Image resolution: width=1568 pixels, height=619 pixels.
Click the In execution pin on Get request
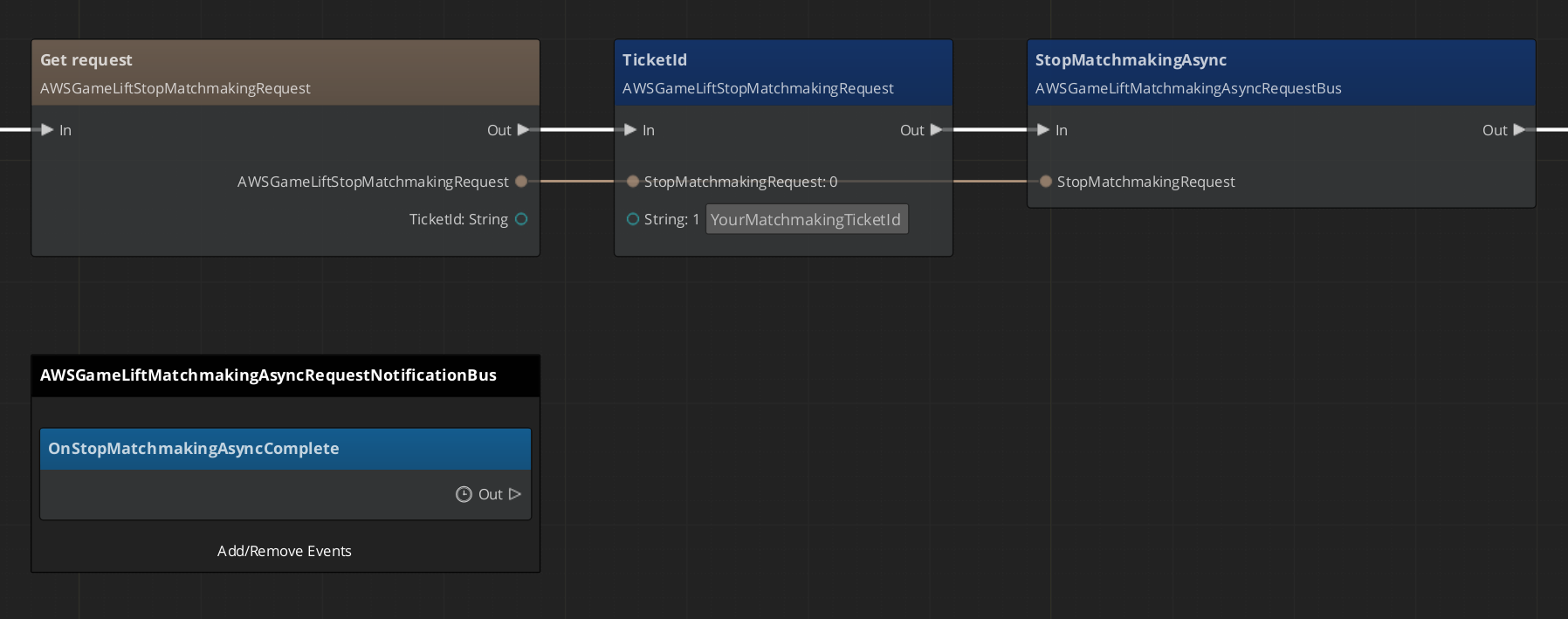click(47, 130)
